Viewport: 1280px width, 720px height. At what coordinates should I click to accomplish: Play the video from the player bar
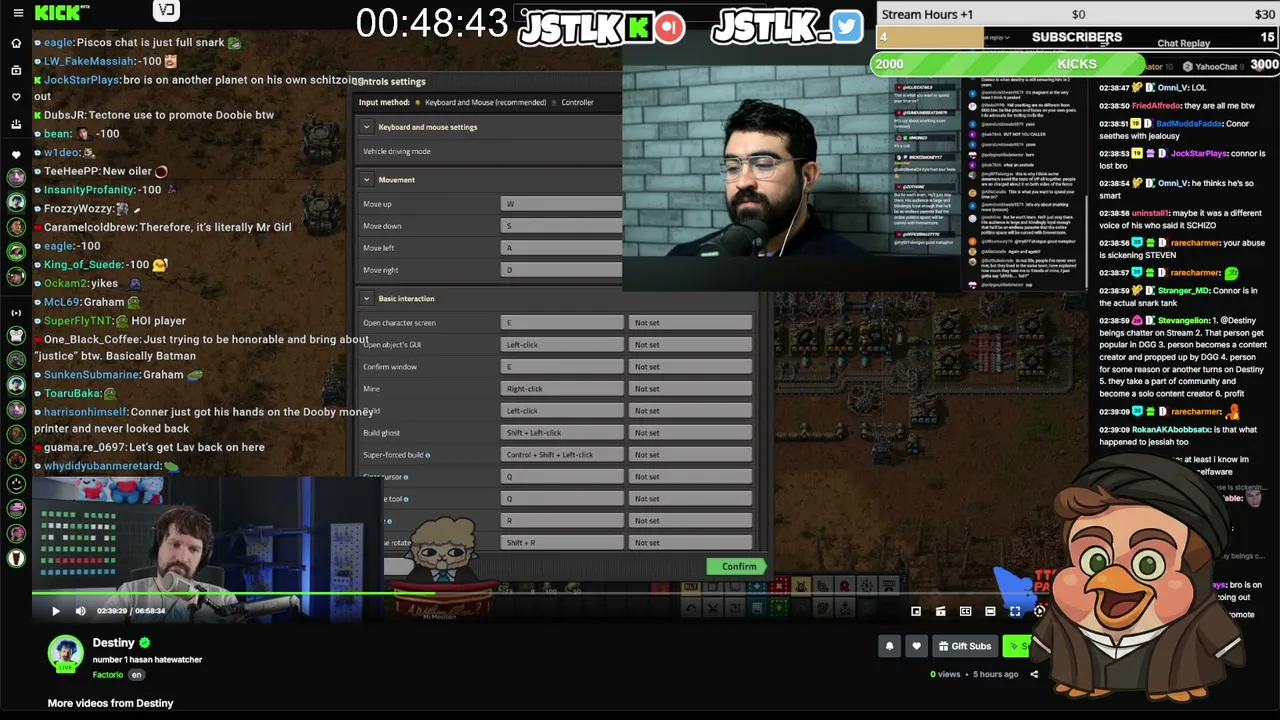point(56,611)
